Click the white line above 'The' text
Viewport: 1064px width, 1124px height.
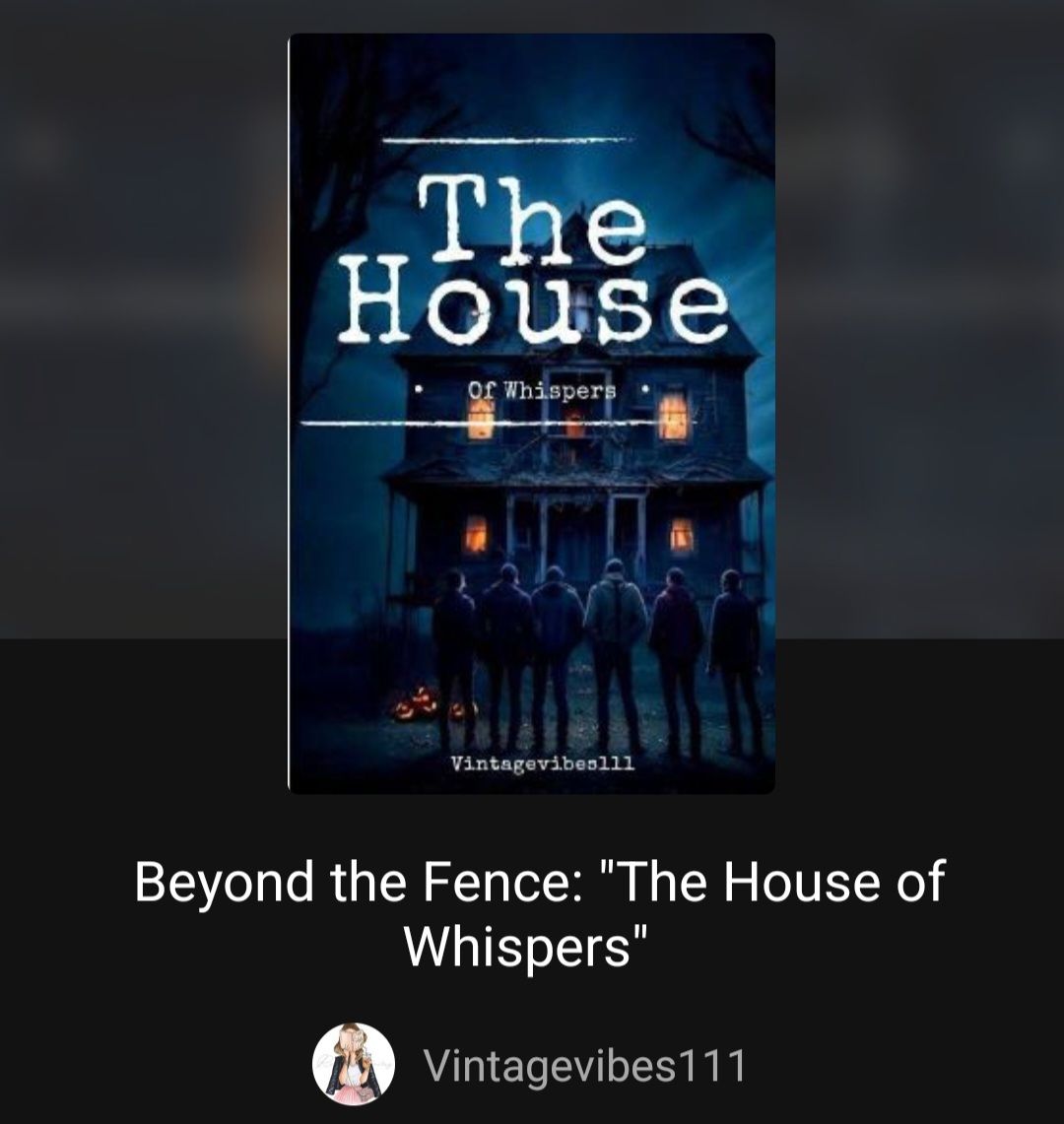(x=507, y=141)
